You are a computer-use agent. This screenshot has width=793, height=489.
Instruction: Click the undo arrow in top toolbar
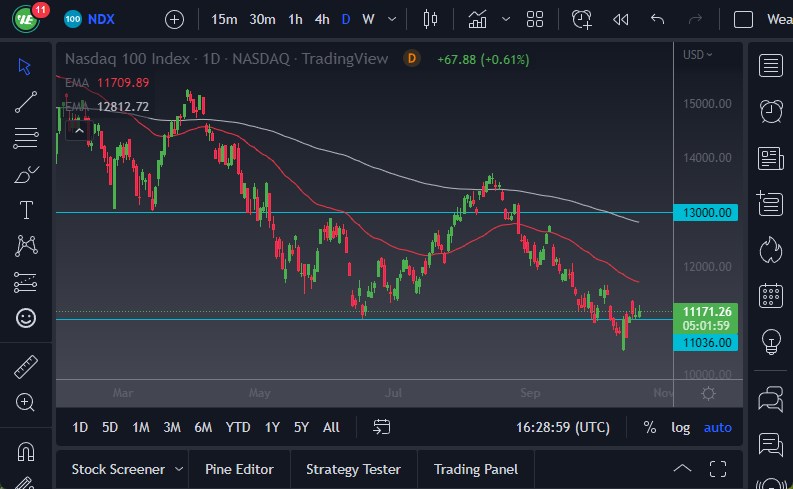657,19
